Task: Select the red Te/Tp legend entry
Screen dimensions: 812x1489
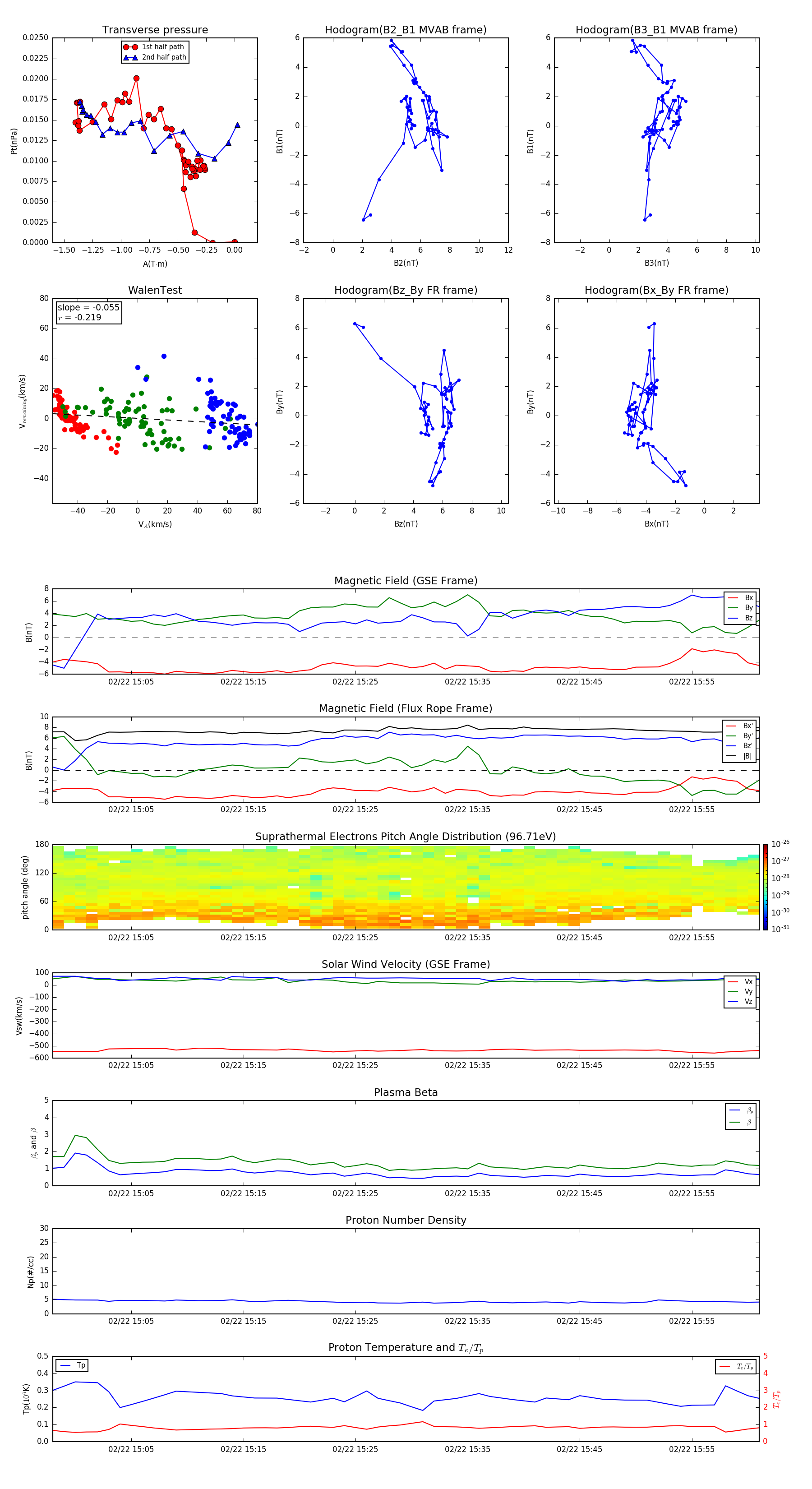Action: [736, 1366]
